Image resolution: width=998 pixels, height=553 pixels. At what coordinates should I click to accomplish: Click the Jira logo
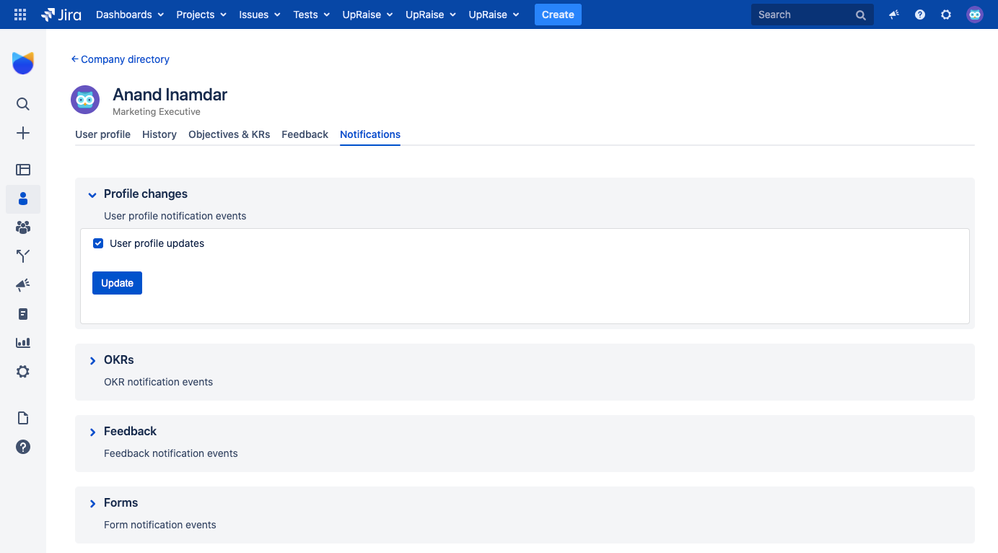pos(61,14)
